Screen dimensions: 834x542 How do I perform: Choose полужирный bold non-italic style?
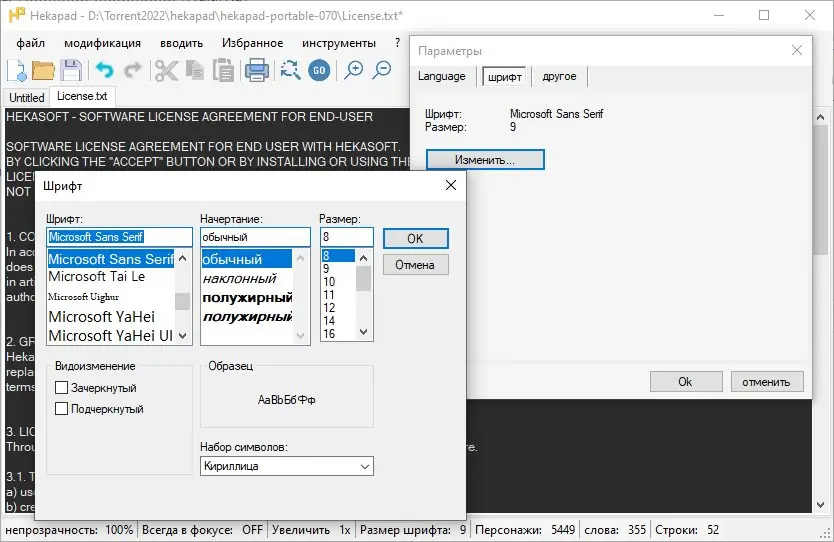(x=247, y=297)
